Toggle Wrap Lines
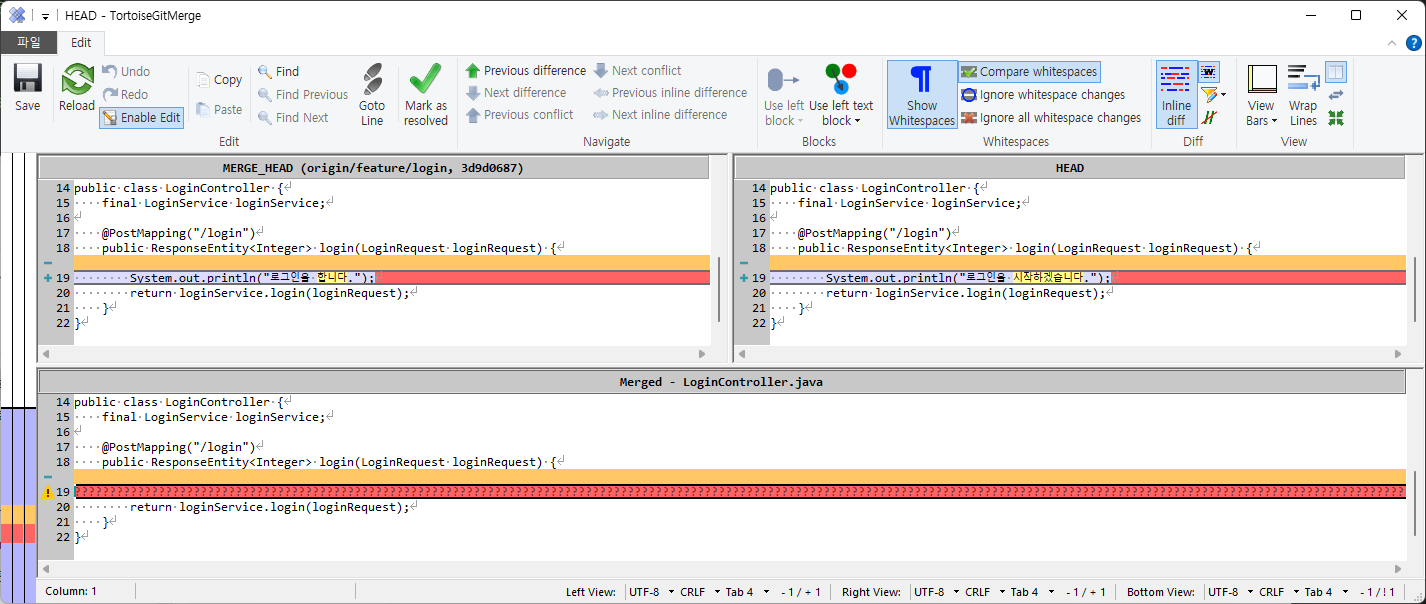The height and width of the screenshot is (604, 1426). pyautogui.click(x=1303, y=95)
